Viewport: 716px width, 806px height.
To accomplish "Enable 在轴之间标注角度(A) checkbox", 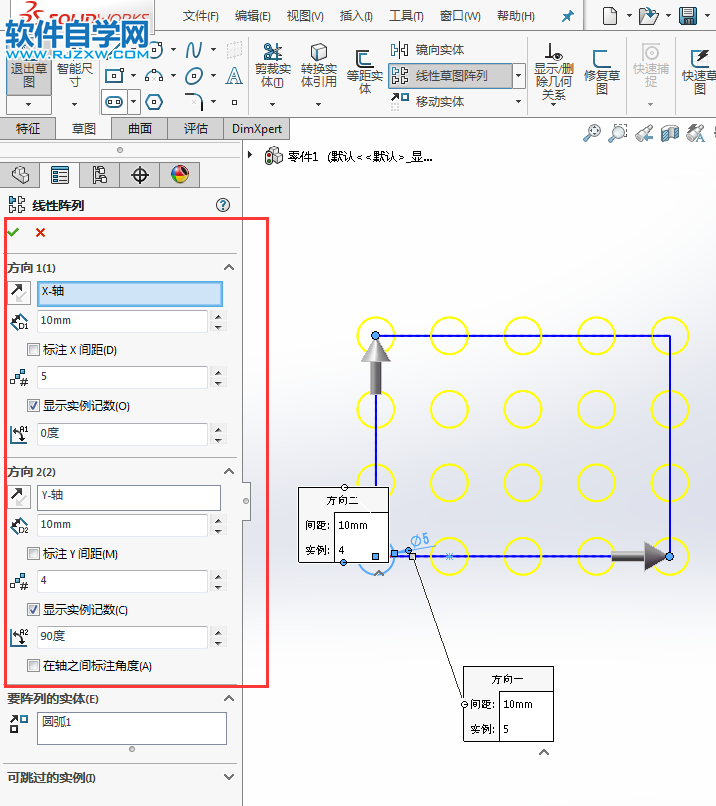I will point(33,666).
